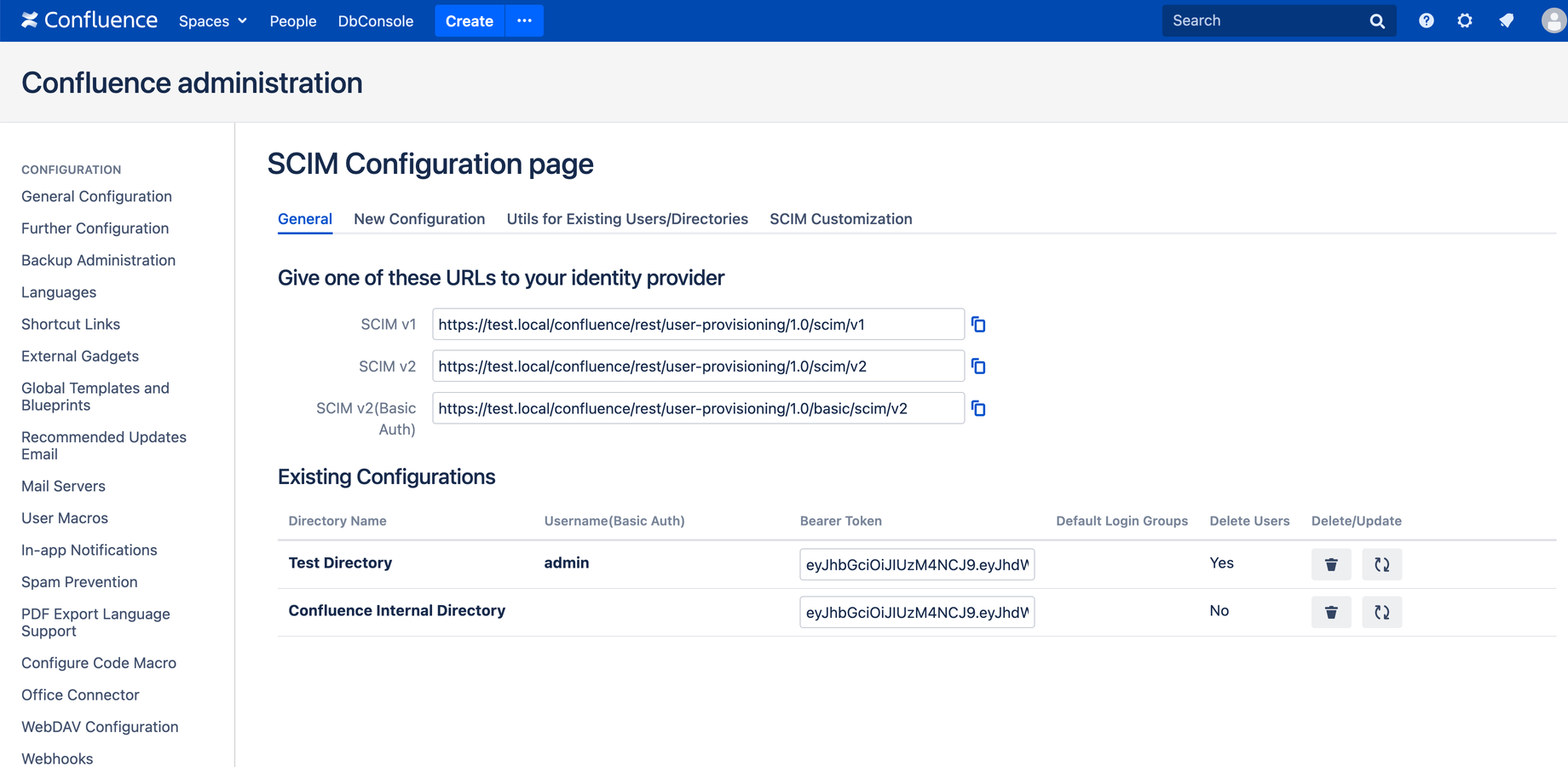Open the notifications rocket icon
1568x767 pixels.
coord(1507,20)
